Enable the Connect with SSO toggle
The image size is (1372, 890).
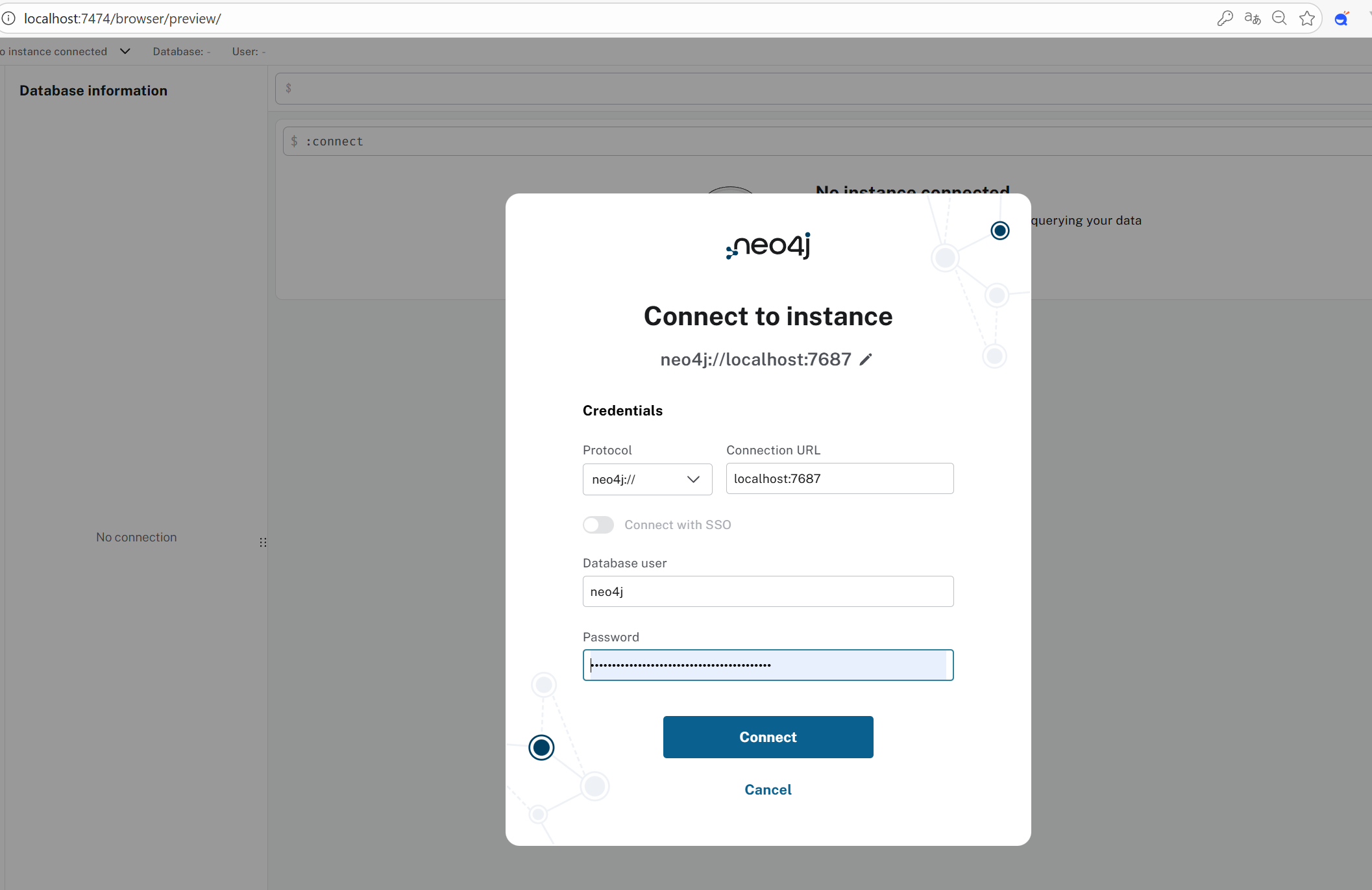[598, 525]
